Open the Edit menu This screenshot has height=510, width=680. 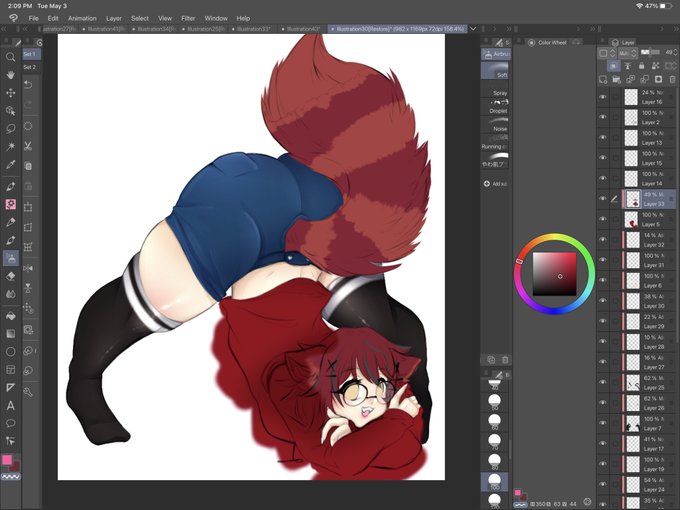tap(53, 18)
